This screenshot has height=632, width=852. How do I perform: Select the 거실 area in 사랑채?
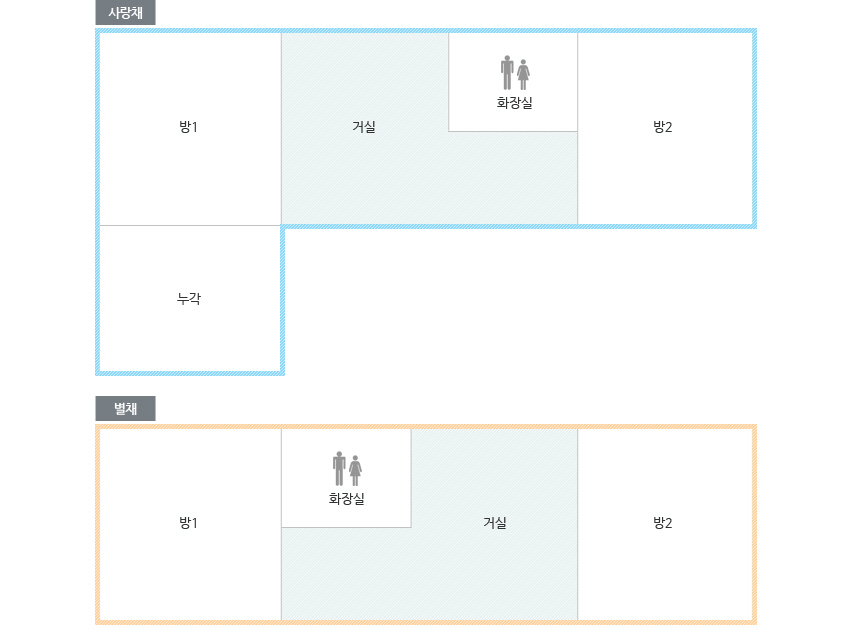click(x=364, y=128)
